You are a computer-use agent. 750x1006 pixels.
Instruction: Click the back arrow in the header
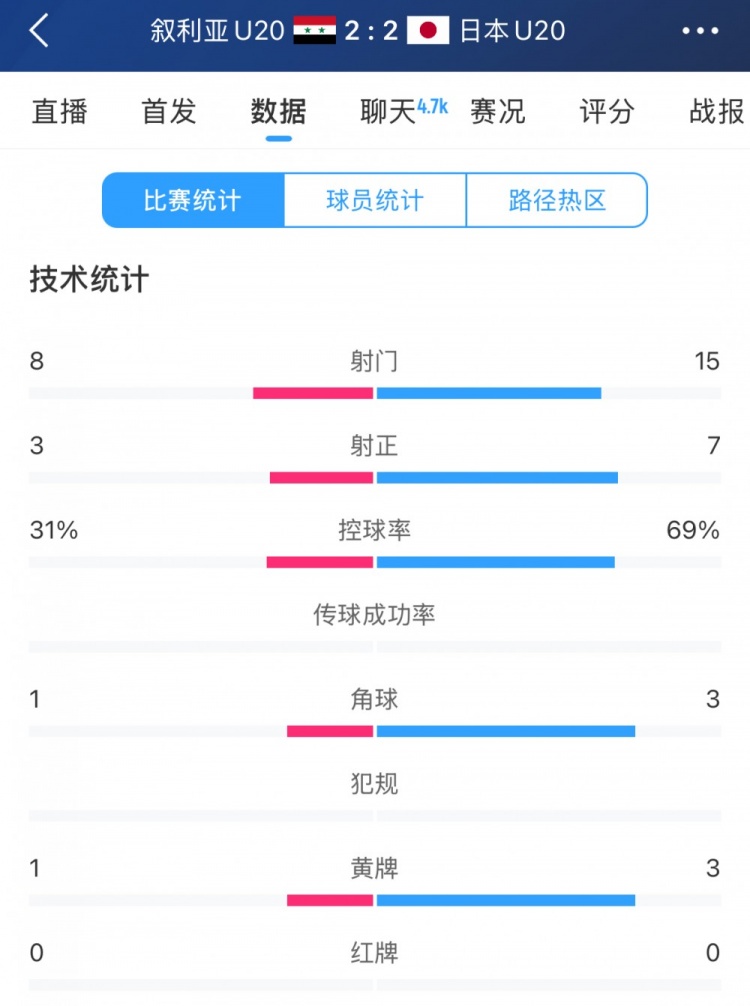click(x=38, y=31)
